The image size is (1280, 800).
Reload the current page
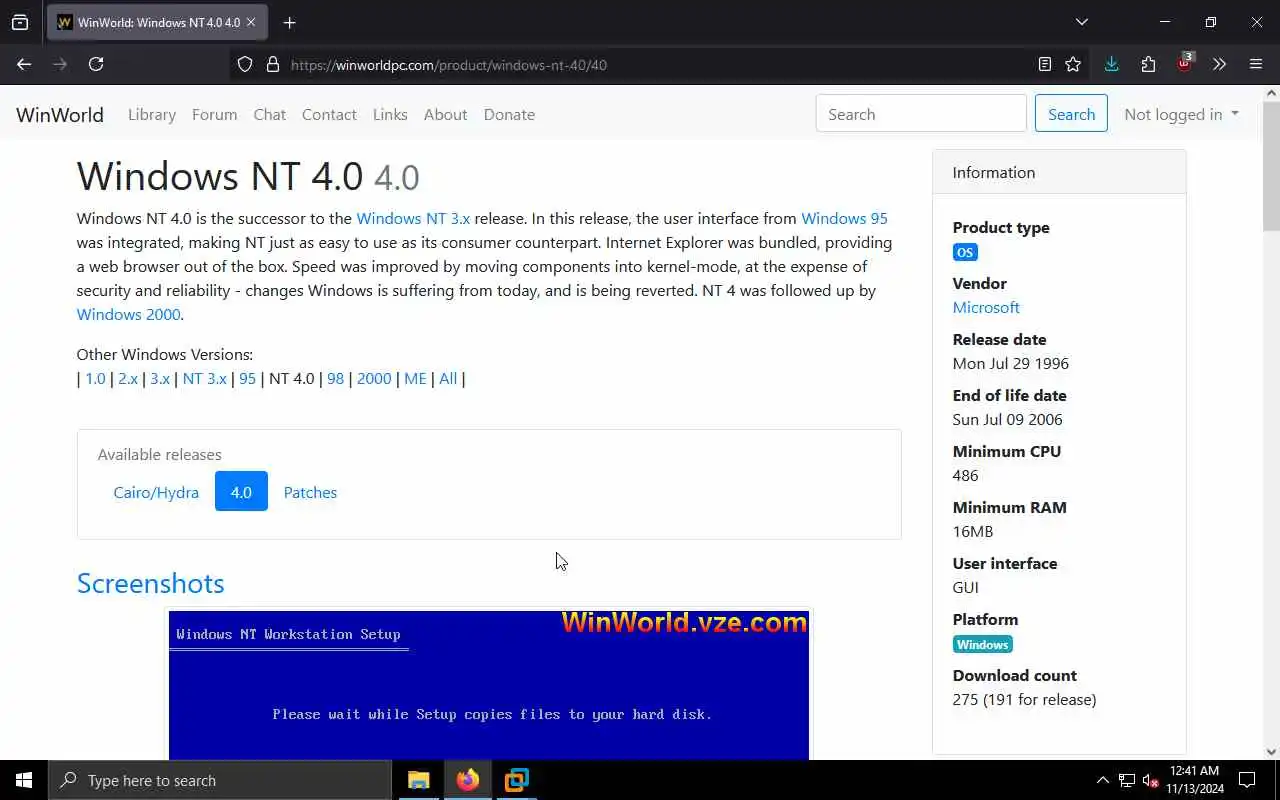96,64
